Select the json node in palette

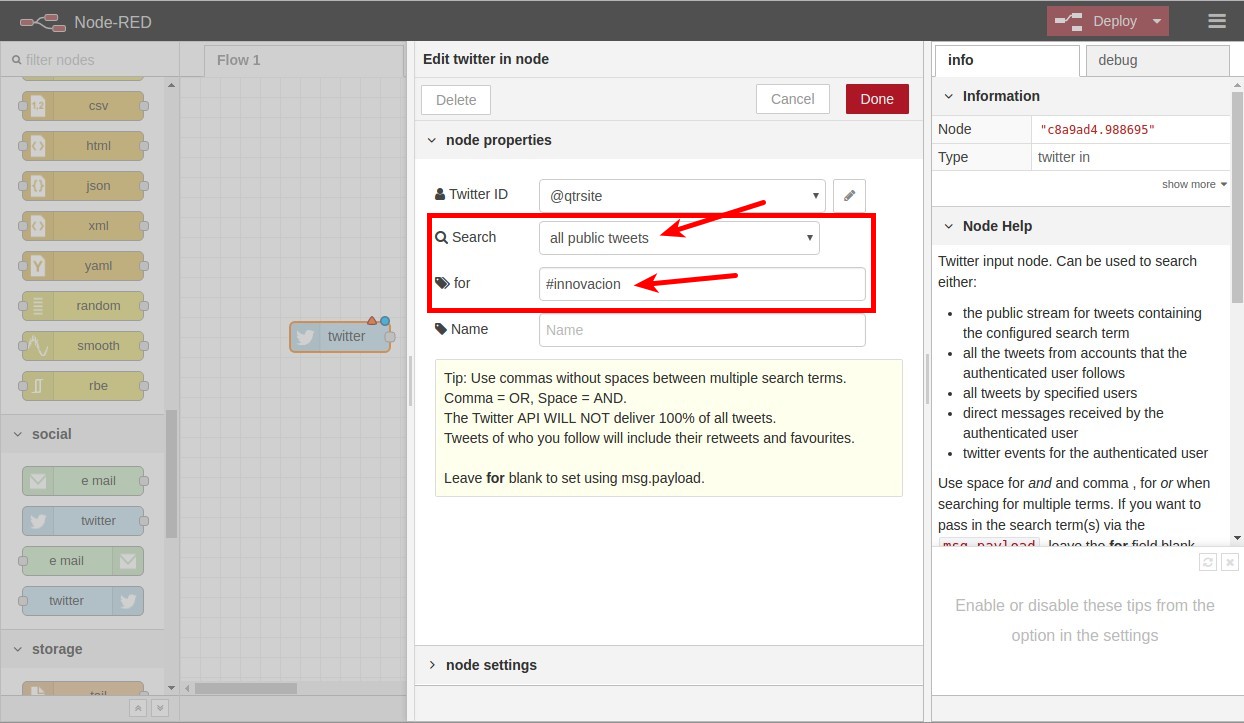pyautogui.click(x=83, y=186)
